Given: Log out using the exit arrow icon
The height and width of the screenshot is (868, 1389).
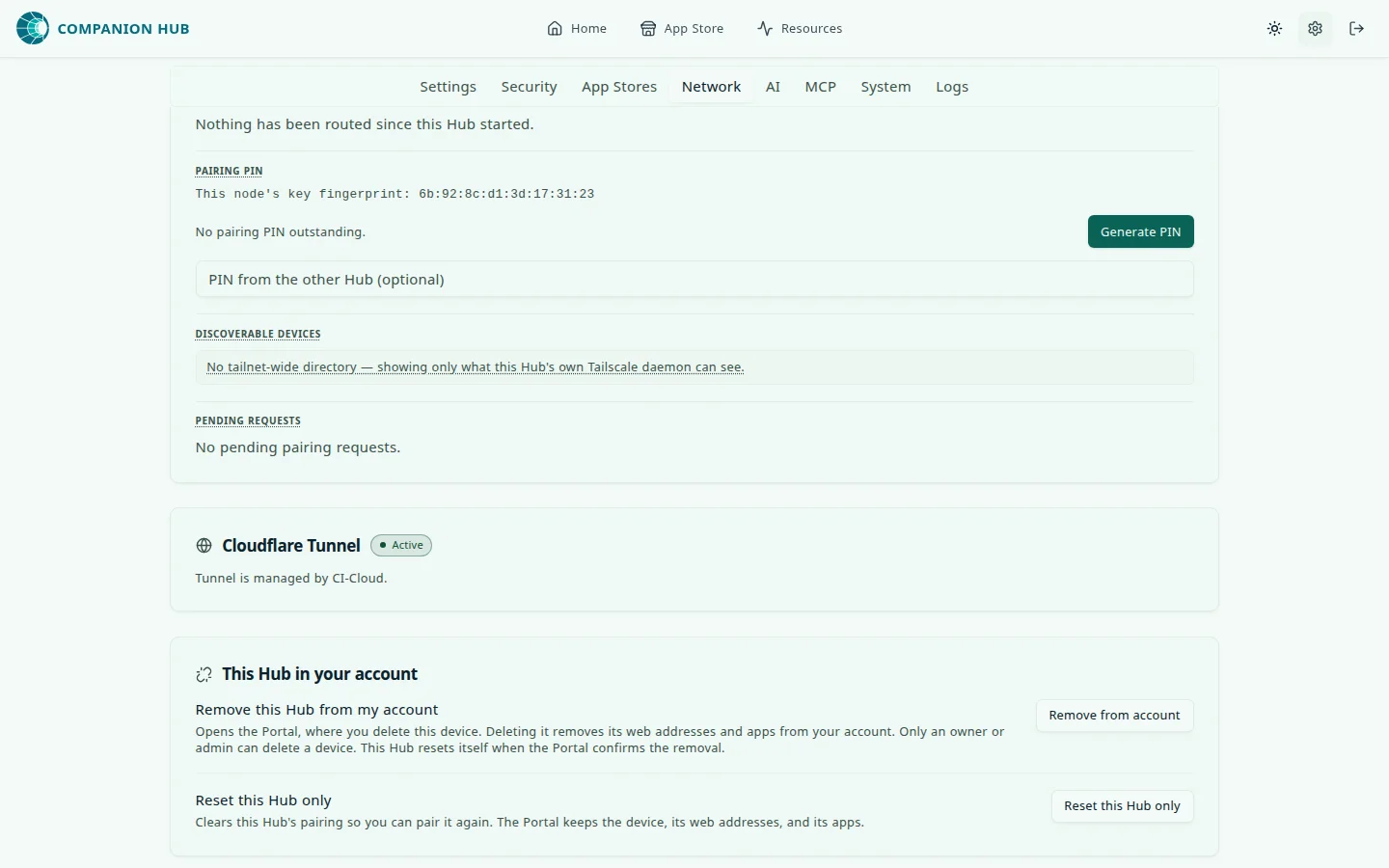Looking at the screenshot, I should [x=1356, y=28].
